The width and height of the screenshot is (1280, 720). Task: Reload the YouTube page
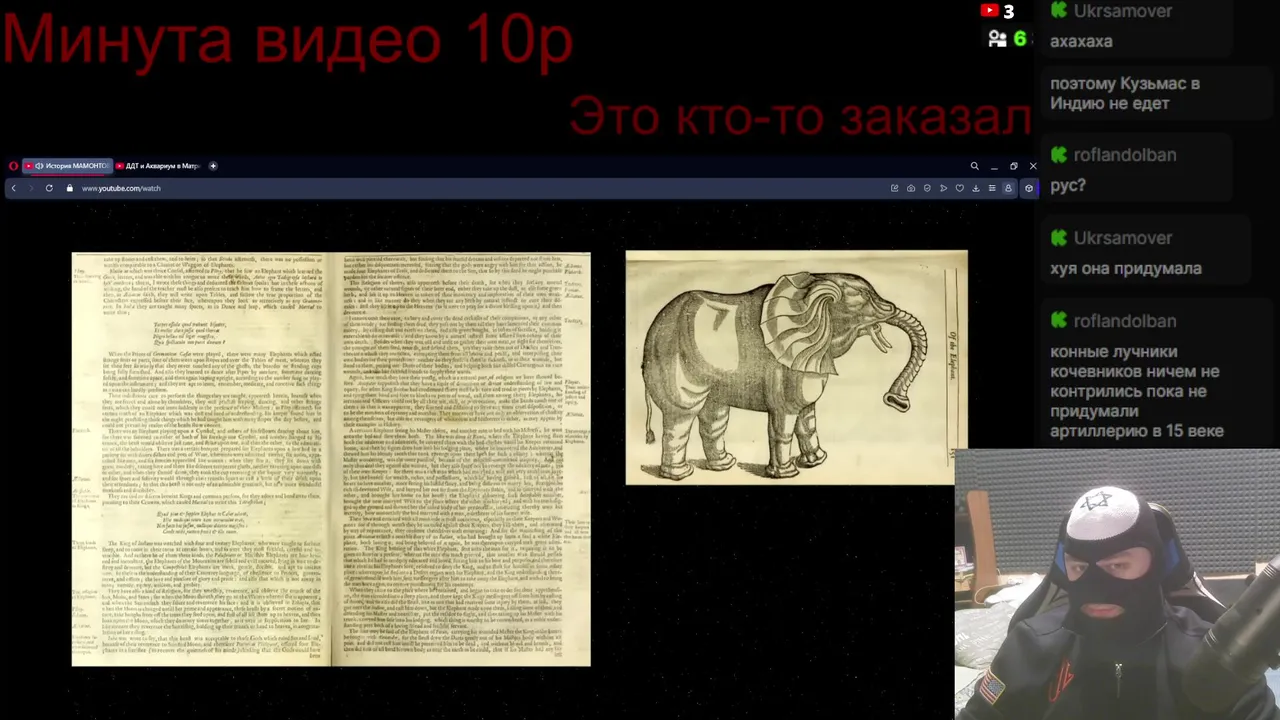(x=49, y=188)
